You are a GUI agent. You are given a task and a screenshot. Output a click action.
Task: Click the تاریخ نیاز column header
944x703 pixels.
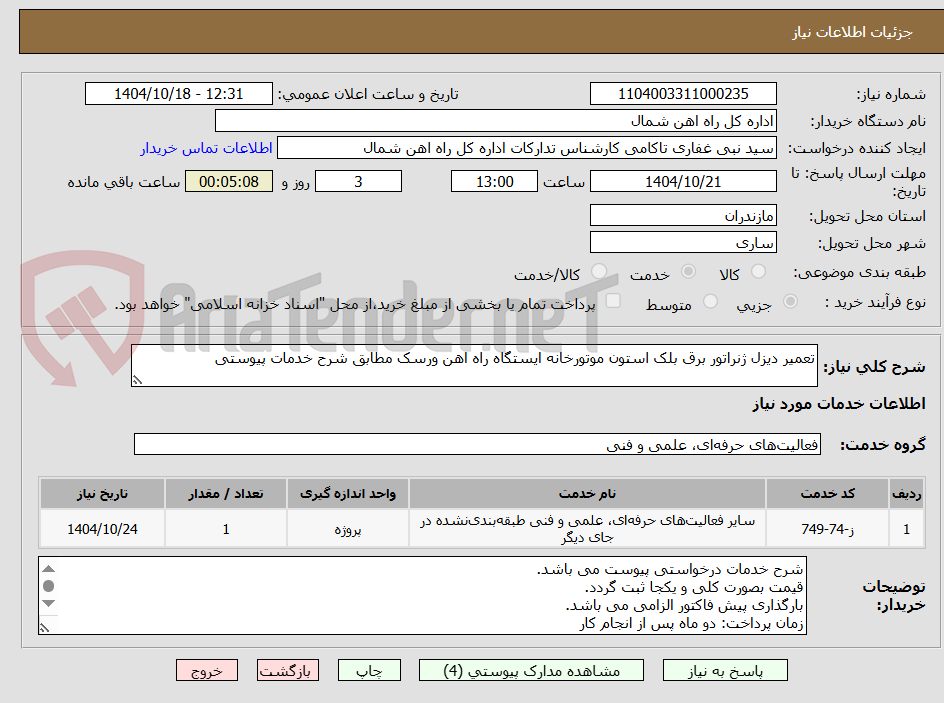pyautogui.click(x=102, y=494)
